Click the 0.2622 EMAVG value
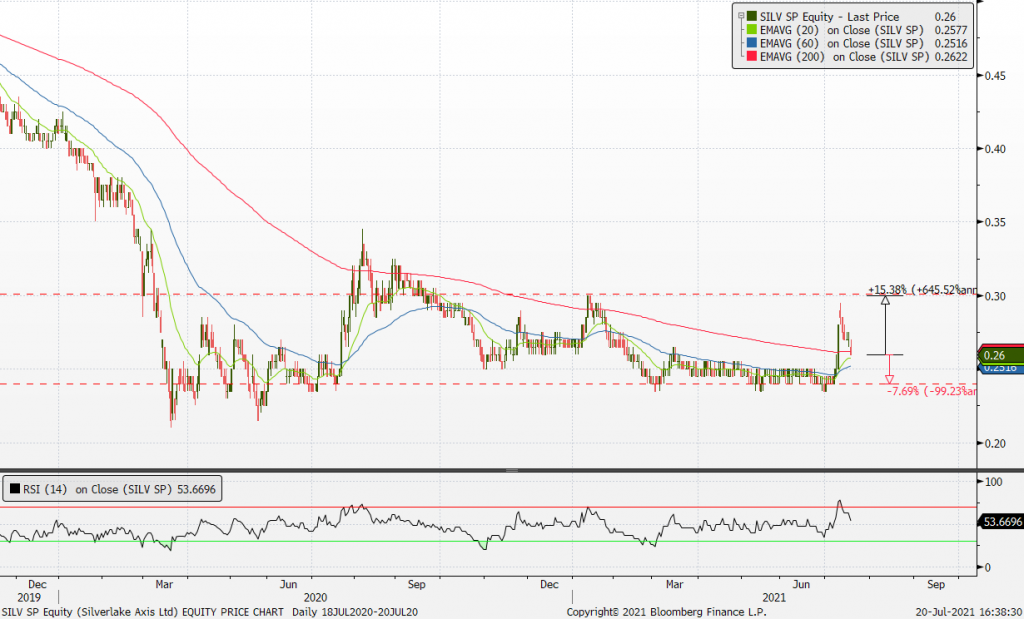 951,57
